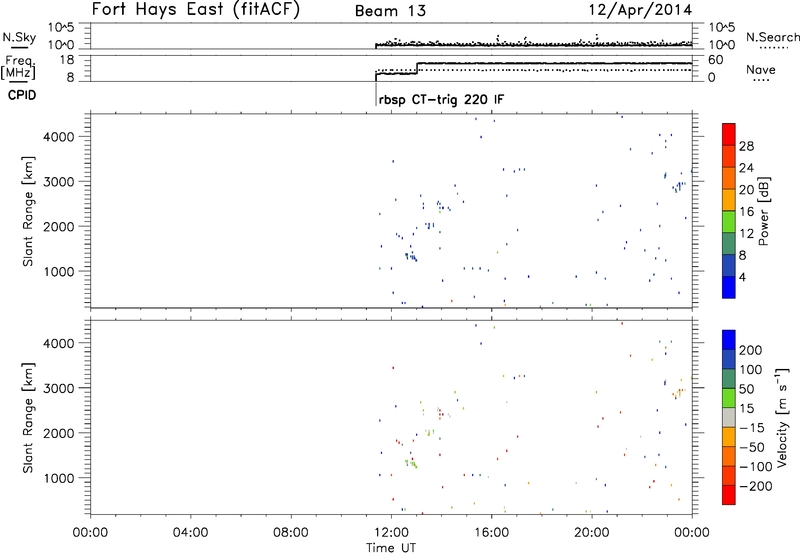800x554 pixels.
Task: Click the 60 tick on the Nave axis
Action: point(716,60)
